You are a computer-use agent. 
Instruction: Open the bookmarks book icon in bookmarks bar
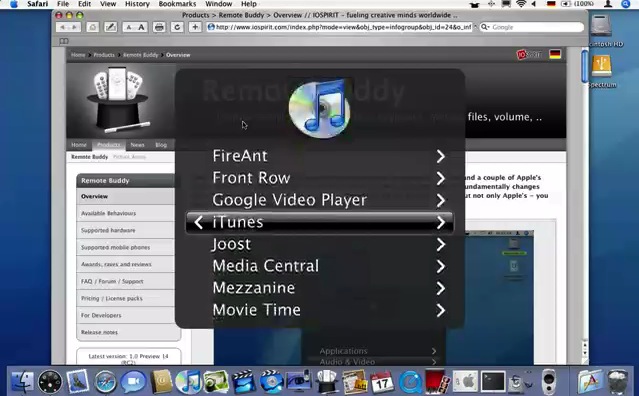(64, 41)
